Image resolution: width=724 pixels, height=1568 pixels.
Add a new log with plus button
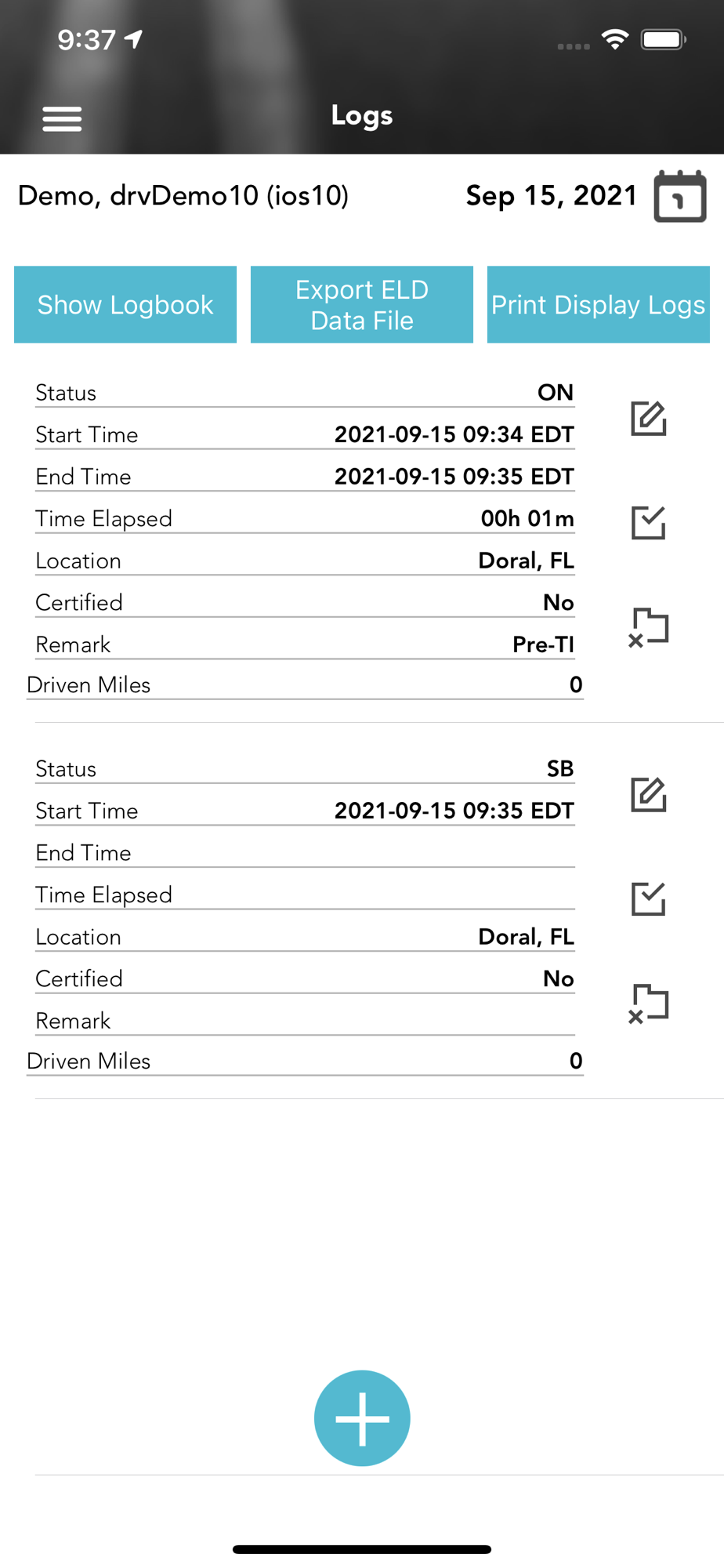pos(362,1418)
